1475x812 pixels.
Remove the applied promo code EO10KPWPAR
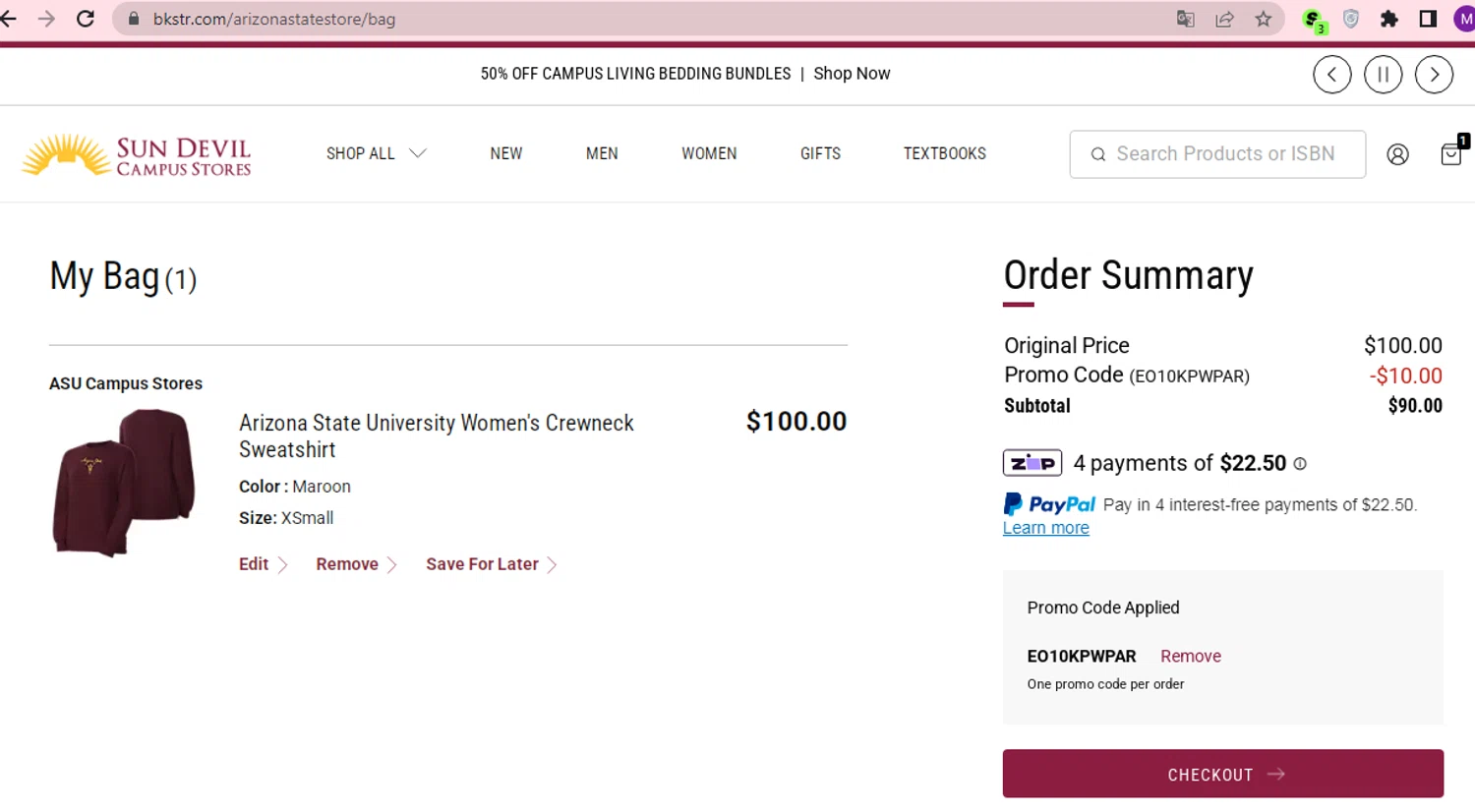coord(1191,657)
